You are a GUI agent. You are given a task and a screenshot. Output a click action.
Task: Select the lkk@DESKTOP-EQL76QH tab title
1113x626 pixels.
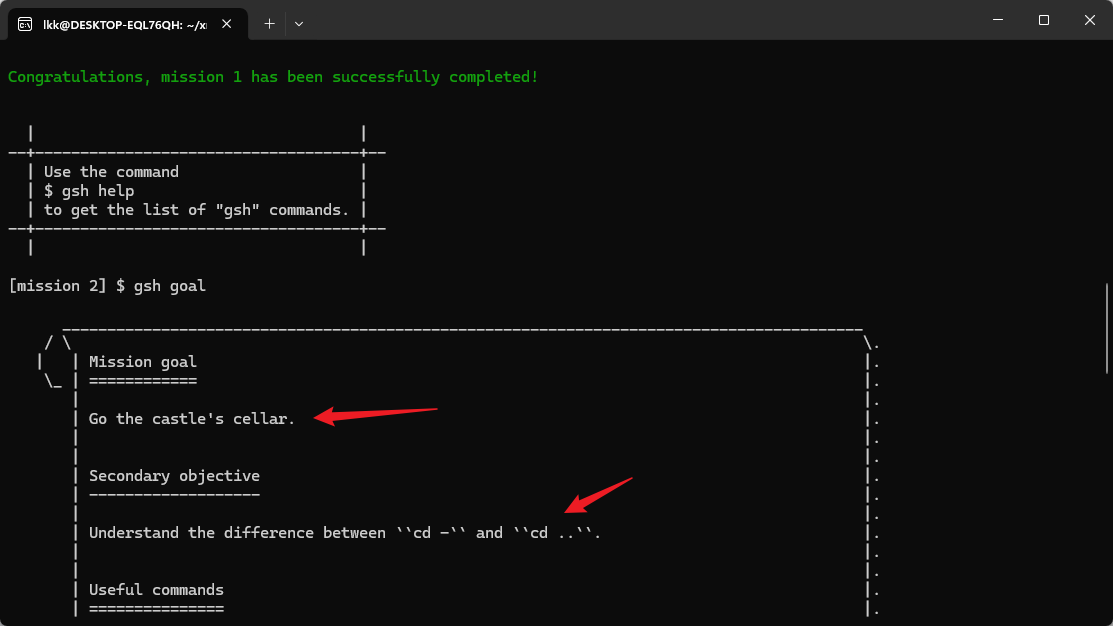pos(124,23)
